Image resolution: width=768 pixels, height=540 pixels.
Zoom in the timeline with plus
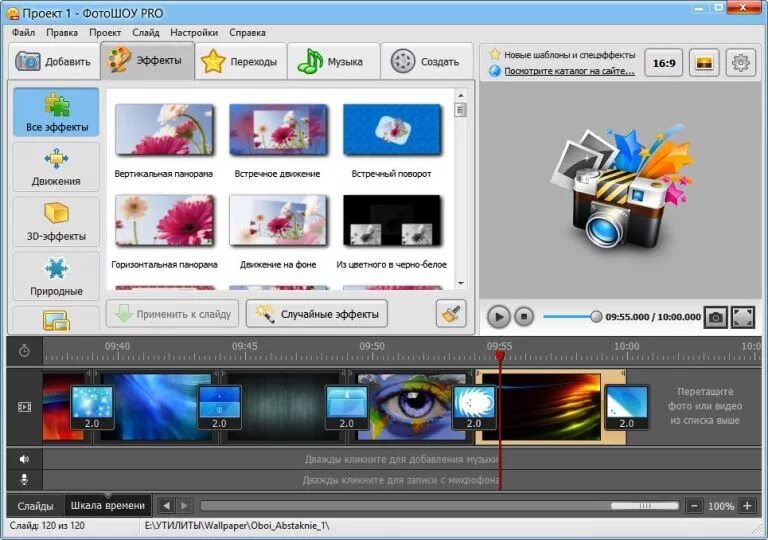coord(747,506)
